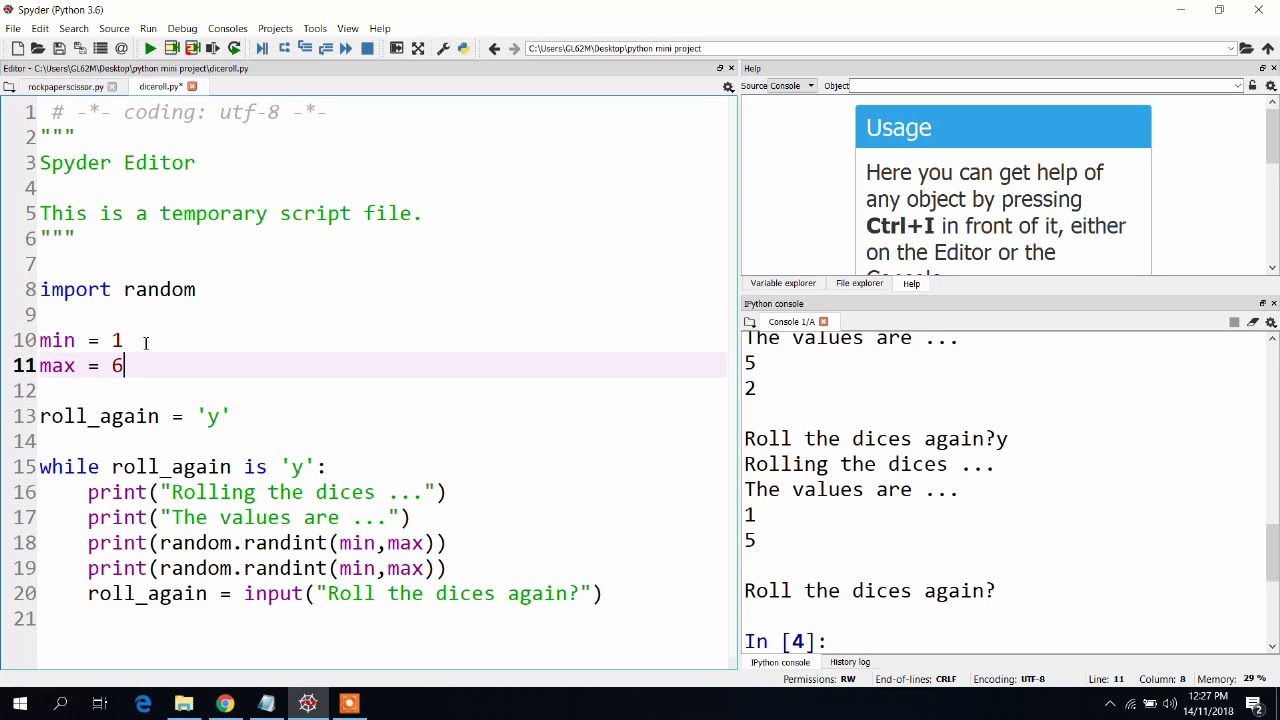Open Preferences via wrench icon
This screenshot has width=1280, height=720.
click(443, 48)
